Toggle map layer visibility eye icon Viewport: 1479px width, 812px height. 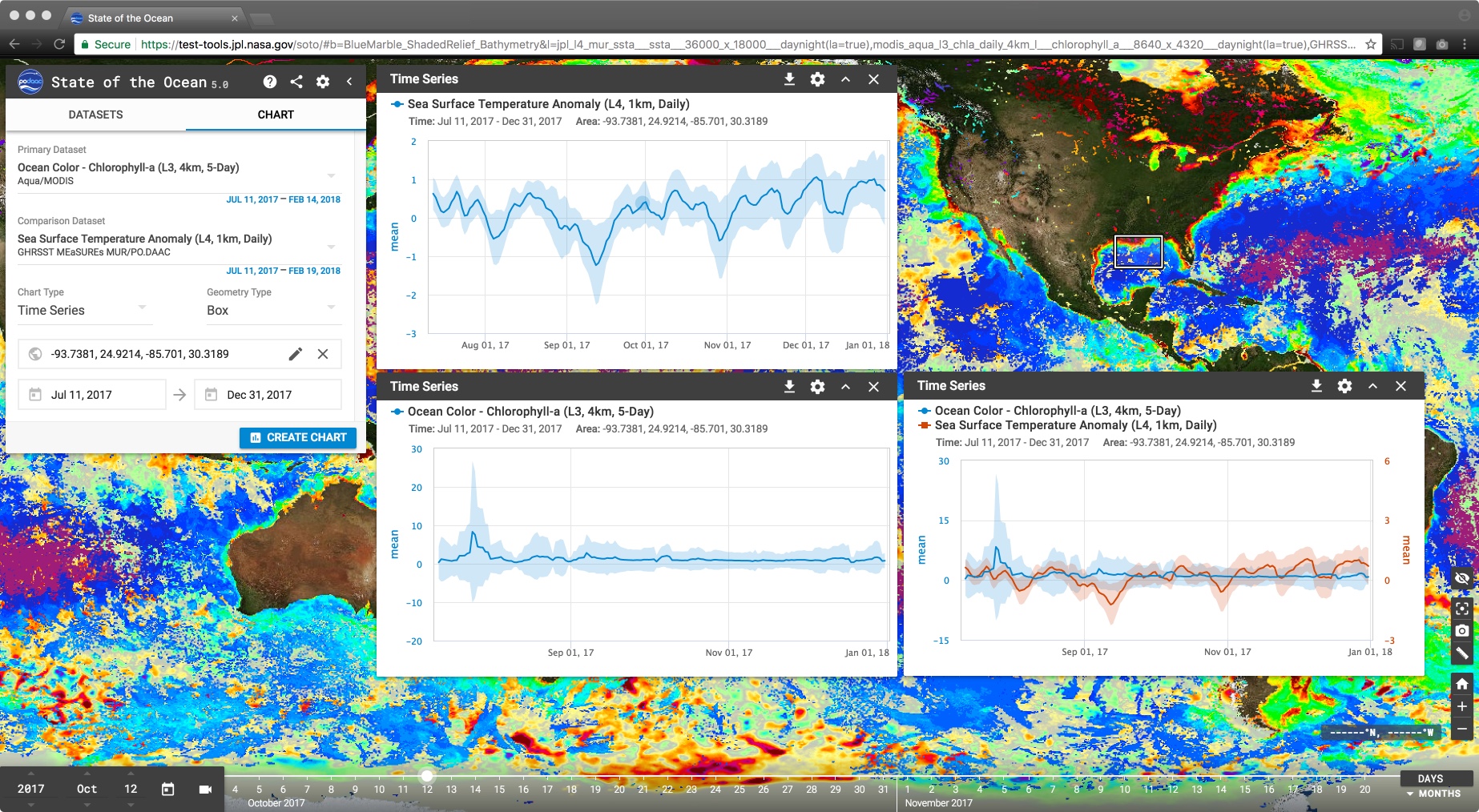tap(1462, 578)
